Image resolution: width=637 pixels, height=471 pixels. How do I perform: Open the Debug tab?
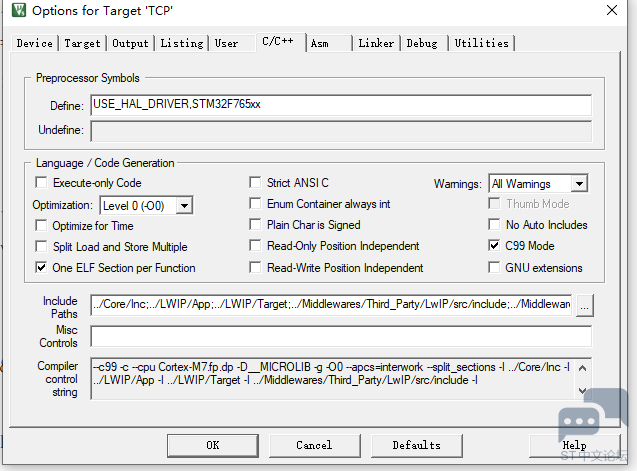click(x=421, y=43)
